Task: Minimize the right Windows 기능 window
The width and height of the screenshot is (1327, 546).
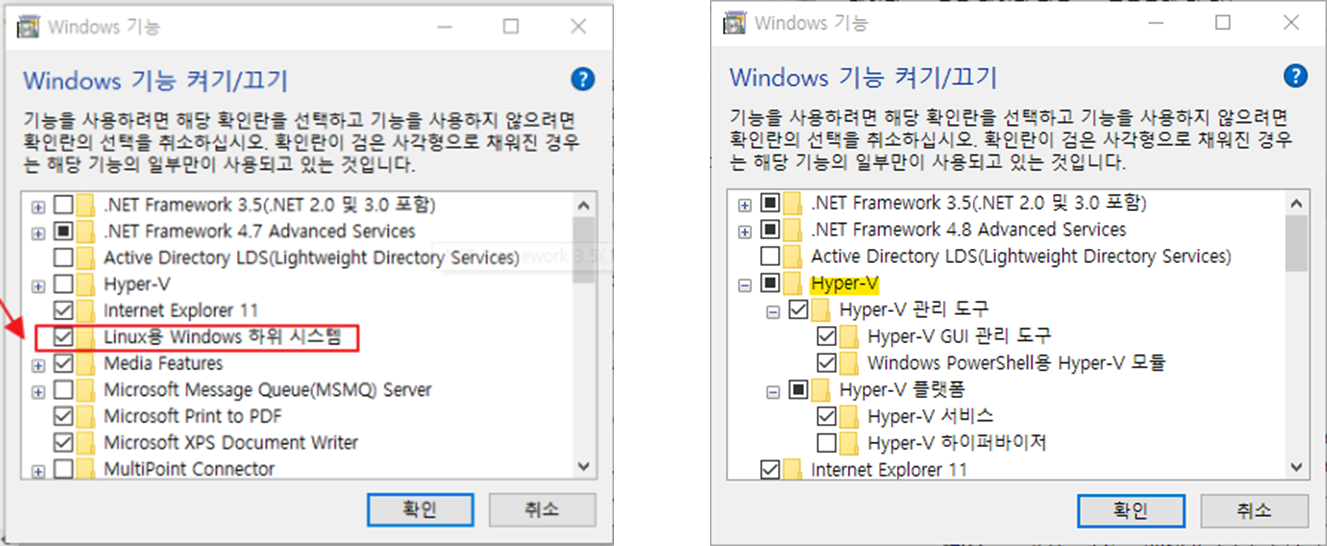Action: pyautogui.click(x=1158, y=22)
